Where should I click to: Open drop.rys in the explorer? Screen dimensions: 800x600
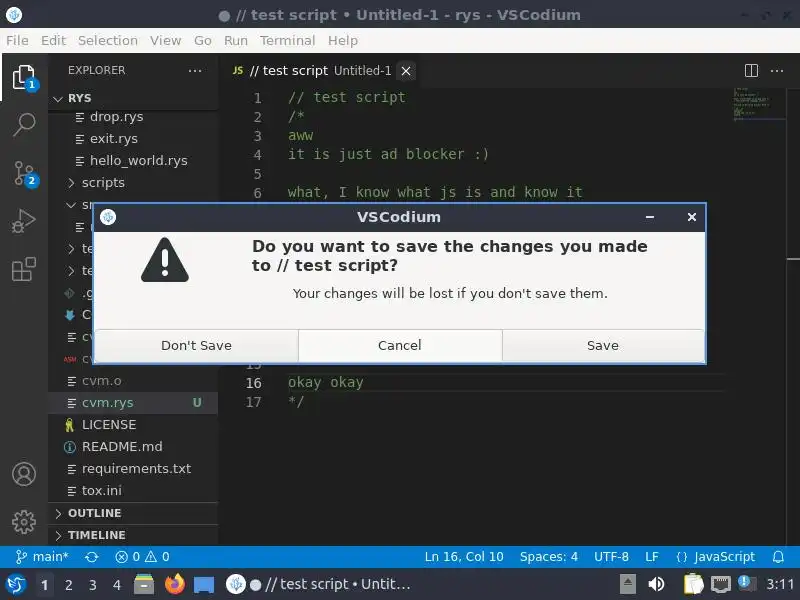[x=134, y=117]
